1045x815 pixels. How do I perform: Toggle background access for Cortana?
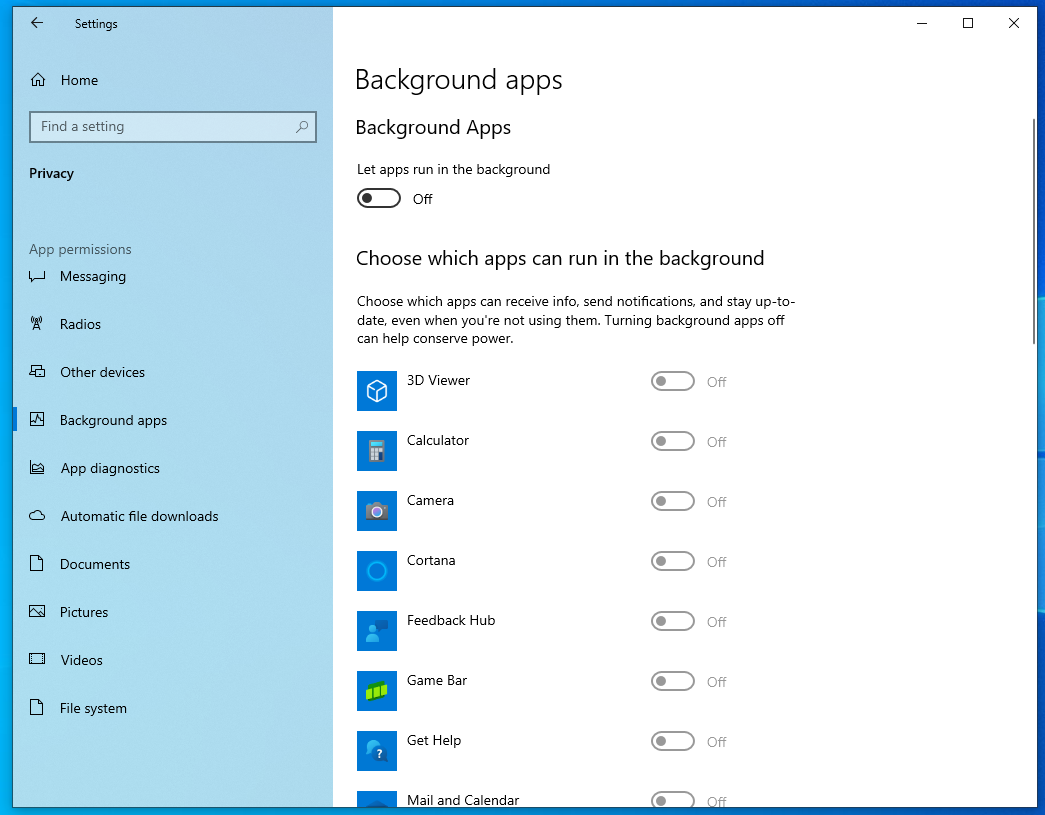click(x=672, y=561)
